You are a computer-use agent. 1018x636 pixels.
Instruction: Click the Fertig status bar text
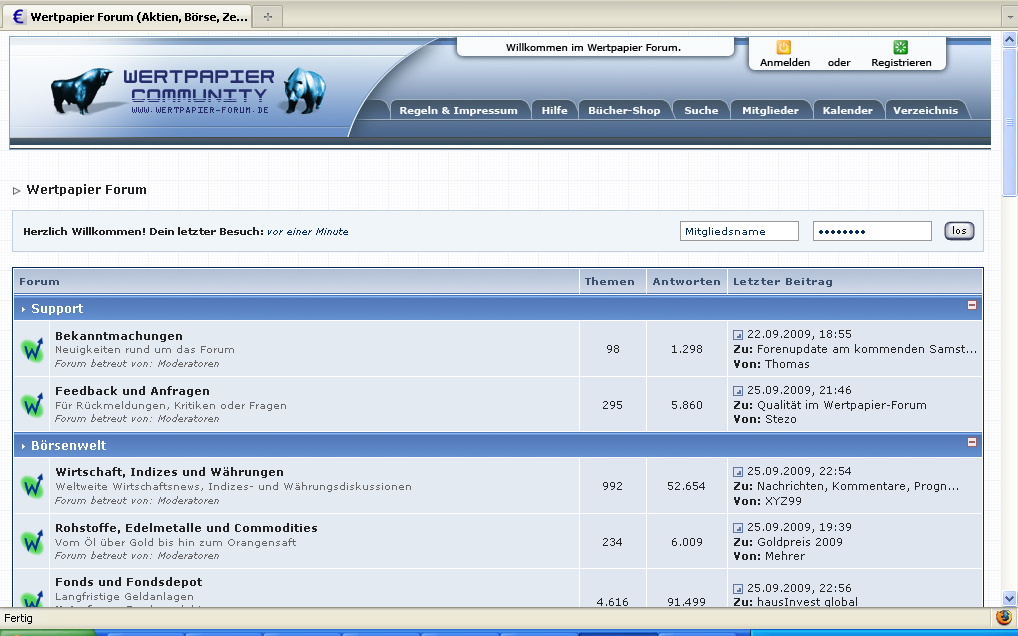(x=18, y=618)
